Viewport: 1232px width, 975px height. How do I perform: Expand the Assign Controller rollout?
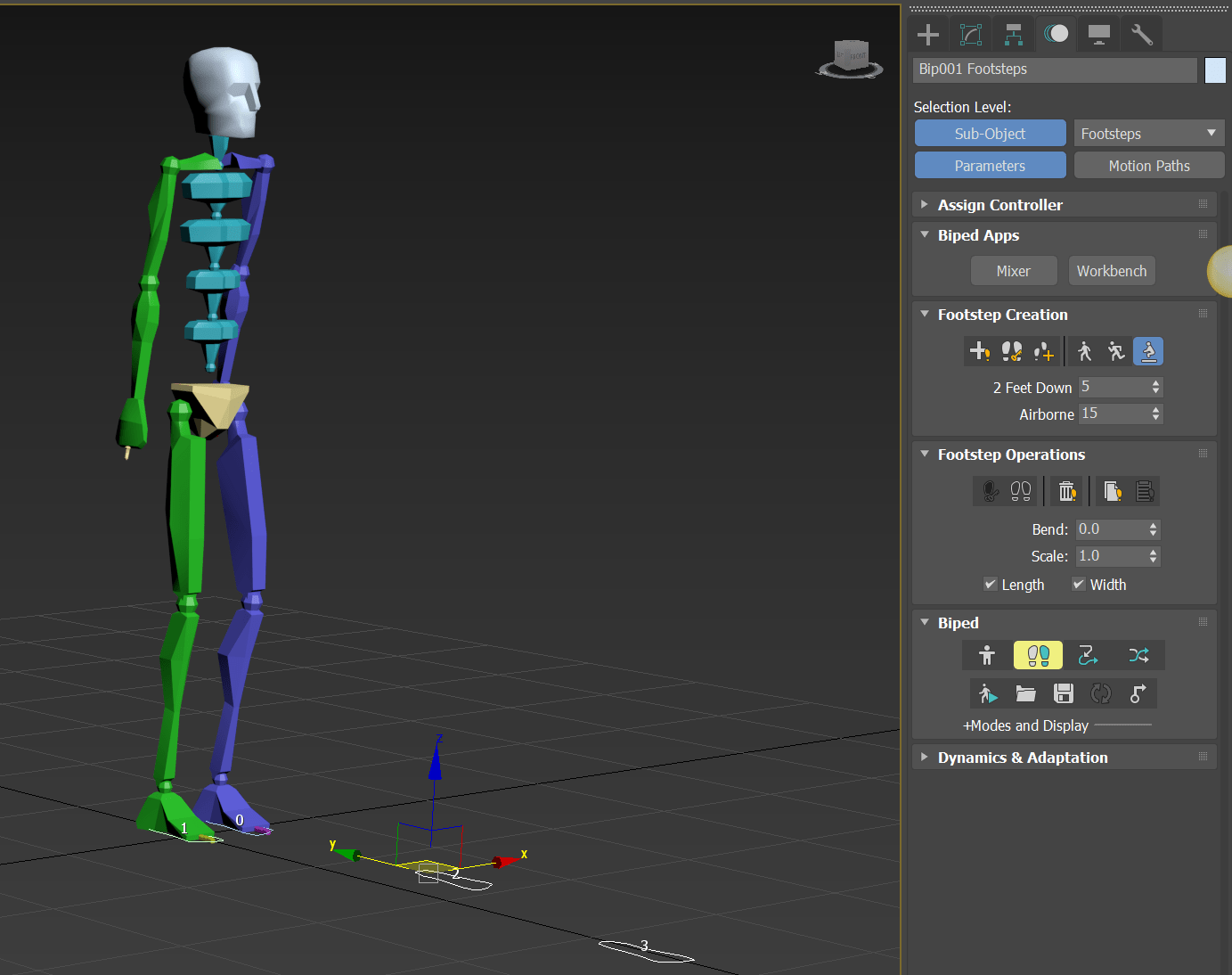[x=999, y=205]
